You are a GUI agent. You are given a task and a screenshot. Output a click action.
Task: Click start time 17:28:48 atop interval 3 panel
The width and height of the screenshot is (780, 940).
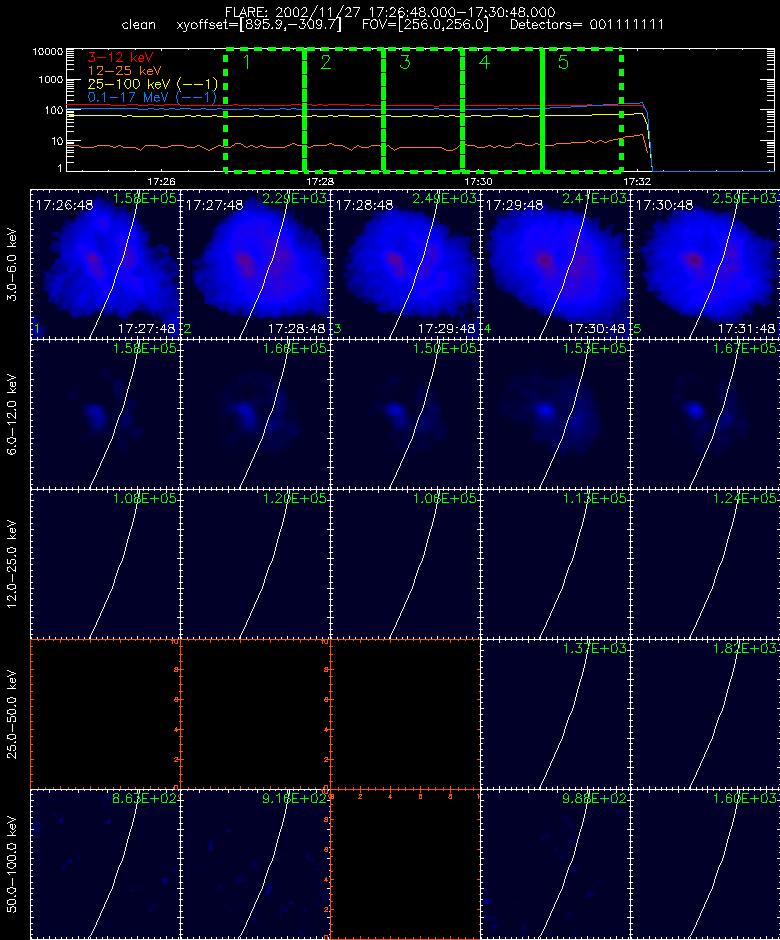click(x=364, y=206)
